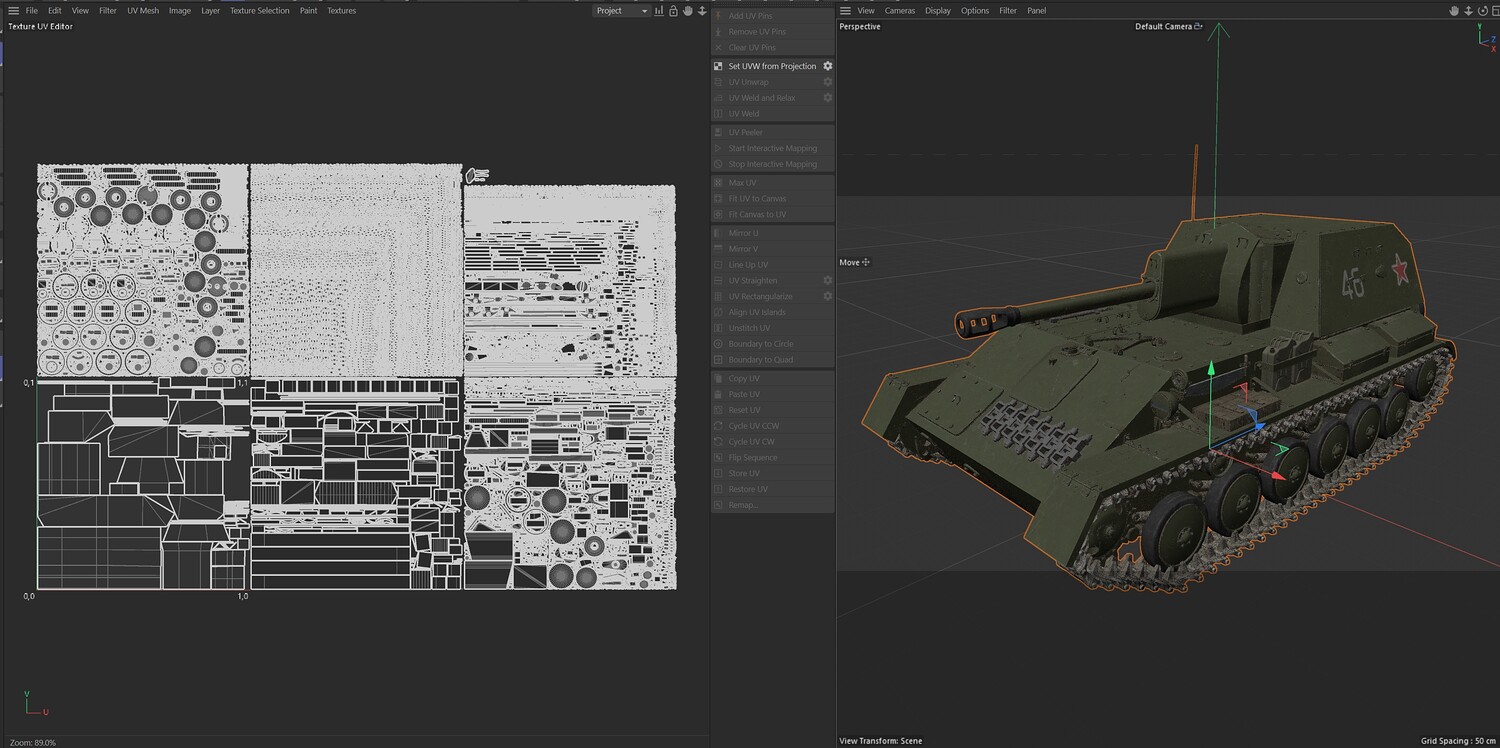The image size is (1500, 748).
Task: Click the Max UV icon
Action: pyautogui.click(x=718, y=183)
